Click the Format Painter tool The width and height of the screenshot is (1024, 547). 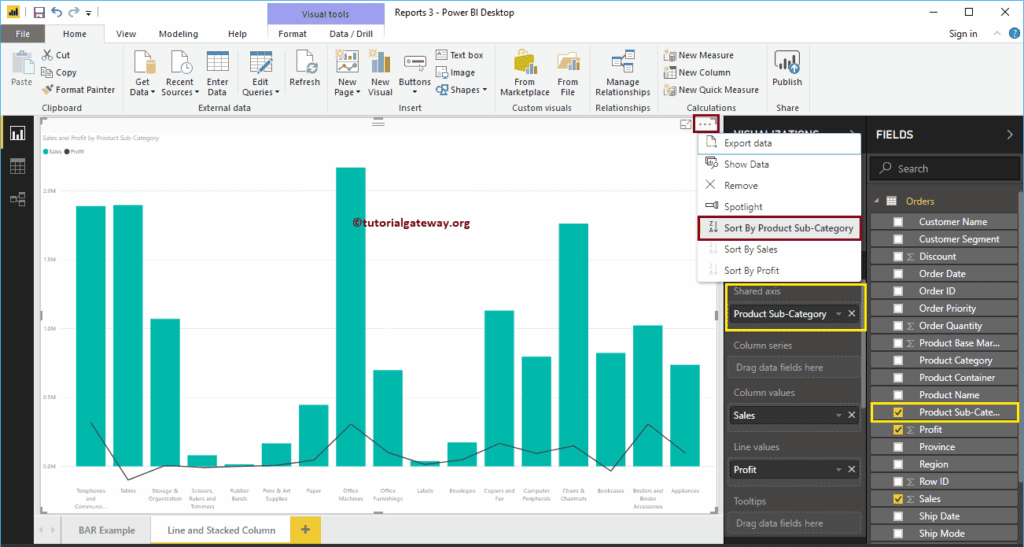click(x=78, y=89)
